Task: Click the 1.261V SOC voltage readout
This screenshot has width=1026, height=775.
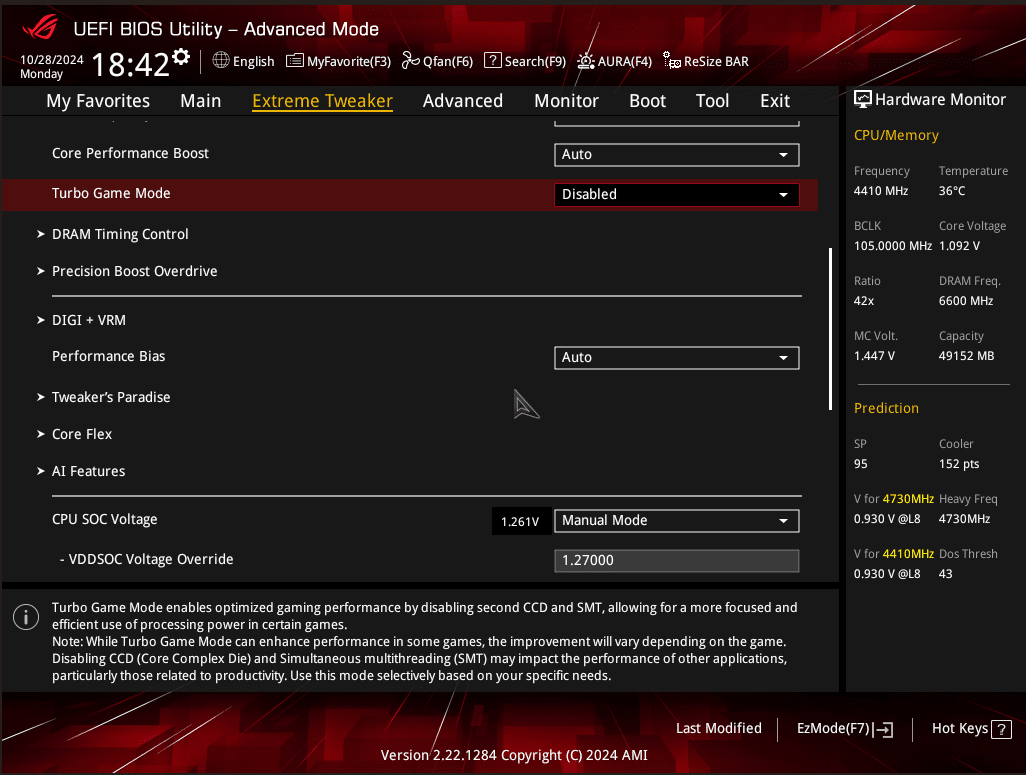Action: [520, 522]
